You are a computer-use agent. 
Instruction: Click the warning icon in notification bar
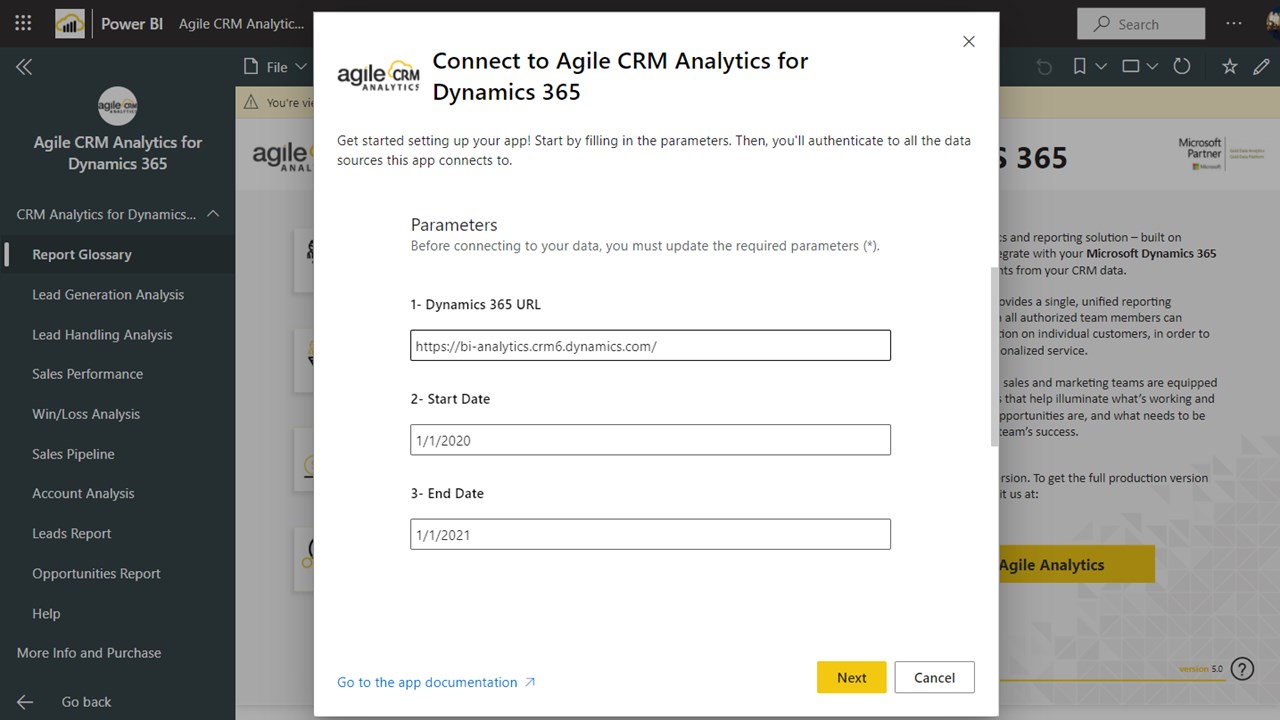tap(249, 102)
